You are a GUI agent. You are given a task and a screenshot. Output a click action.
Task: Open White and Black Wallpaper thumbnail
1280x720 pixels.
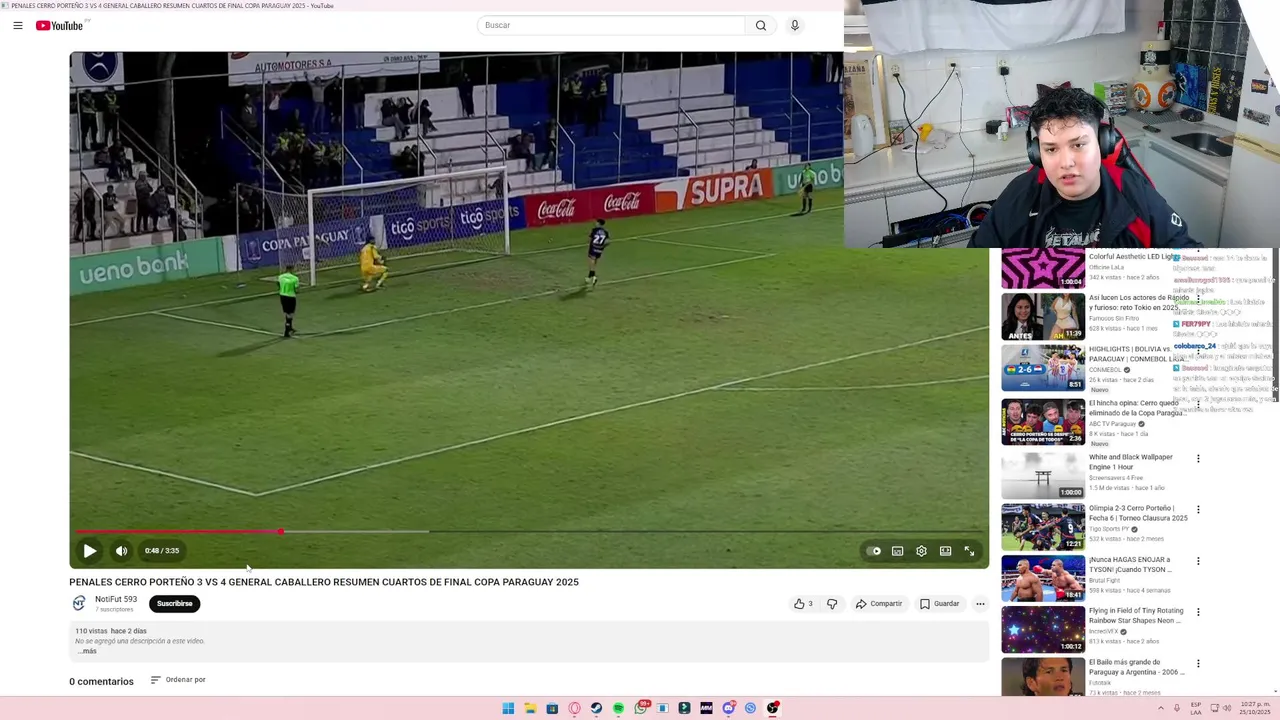tap(1043, 475)
